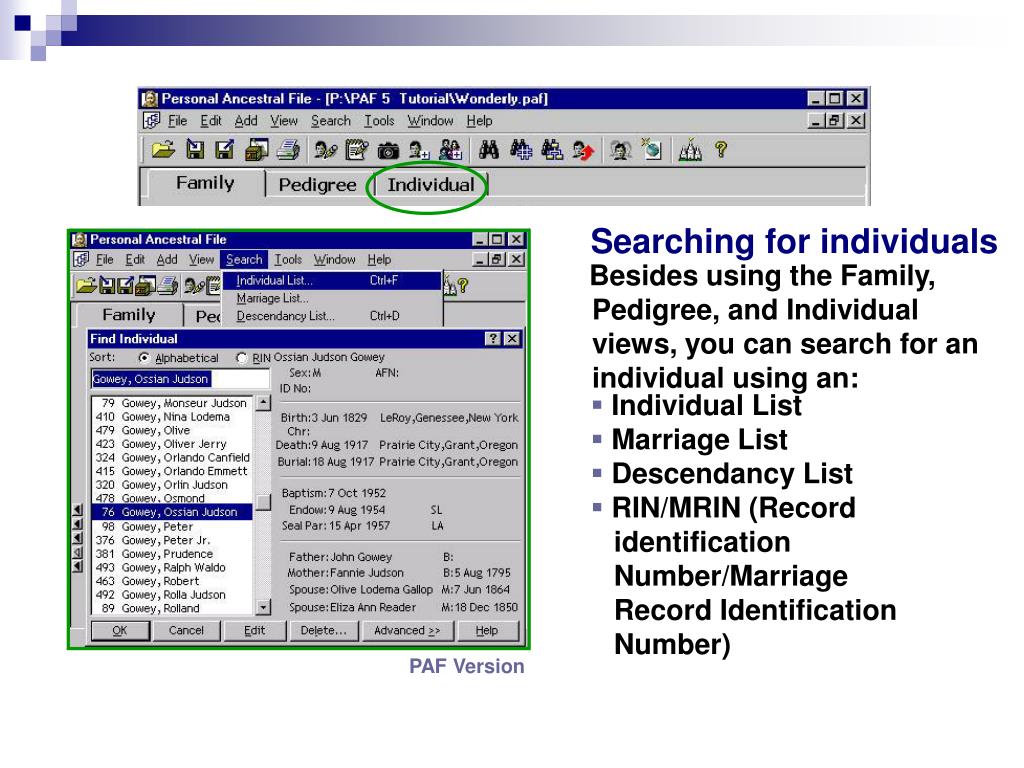The width and height of the screenshot is (1024, 768).
Task: Select list row '376 Gowey, Peter Jr.'
Action: pos(172,541)
